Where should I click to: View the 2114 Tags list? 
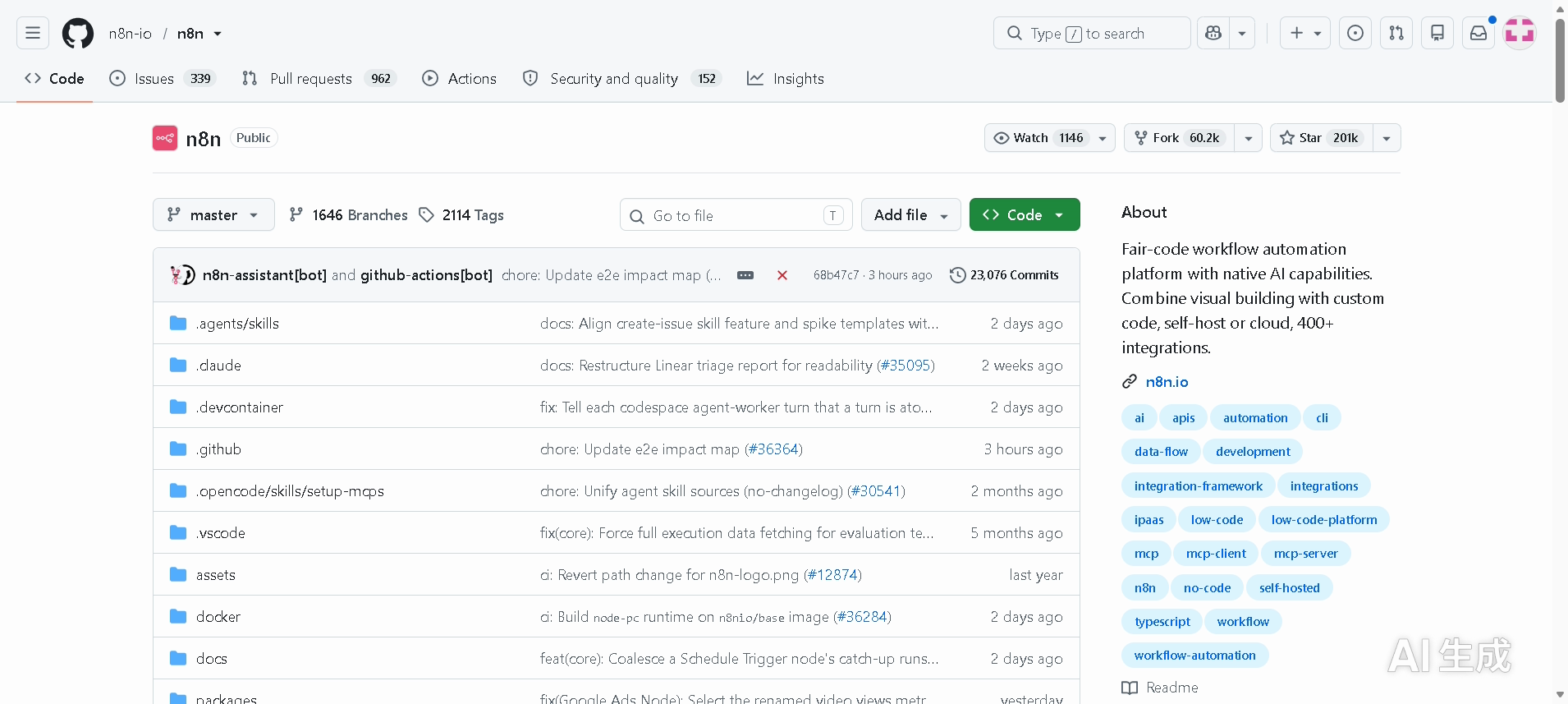tap(461, 214)
